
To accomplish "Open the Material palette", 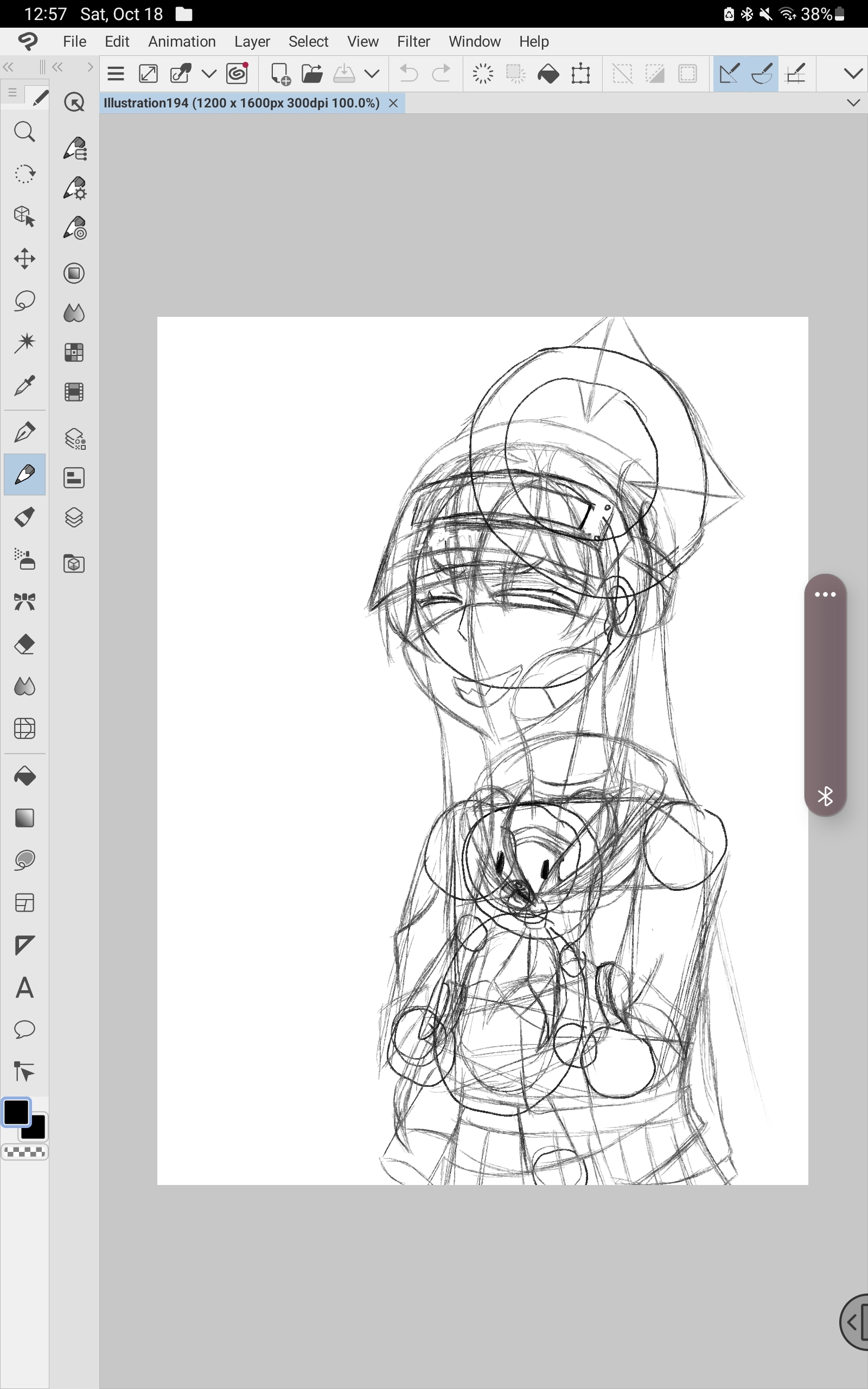I will coord(74,564).
